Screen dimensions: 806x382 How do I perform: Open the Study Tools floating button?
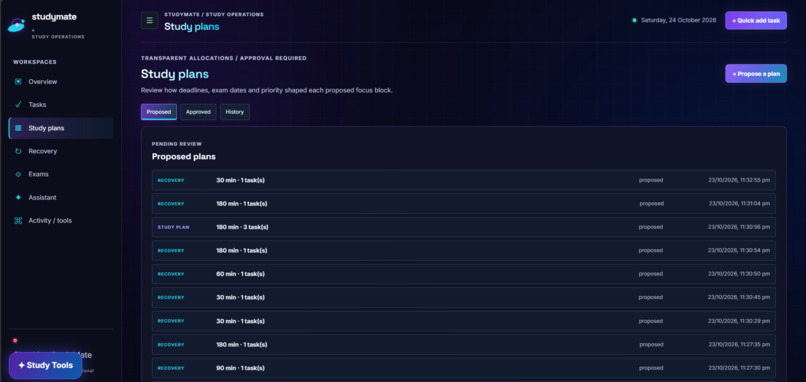45,366
